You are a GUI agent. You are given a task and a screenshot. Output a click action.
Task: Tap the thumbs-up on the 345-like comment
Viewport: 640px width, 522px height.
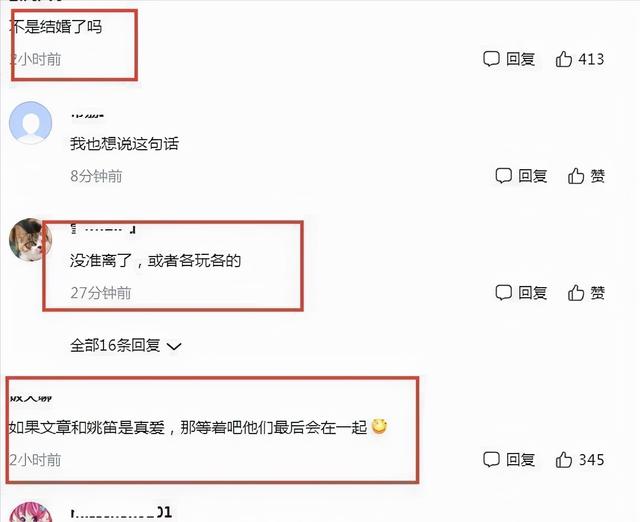563,460
